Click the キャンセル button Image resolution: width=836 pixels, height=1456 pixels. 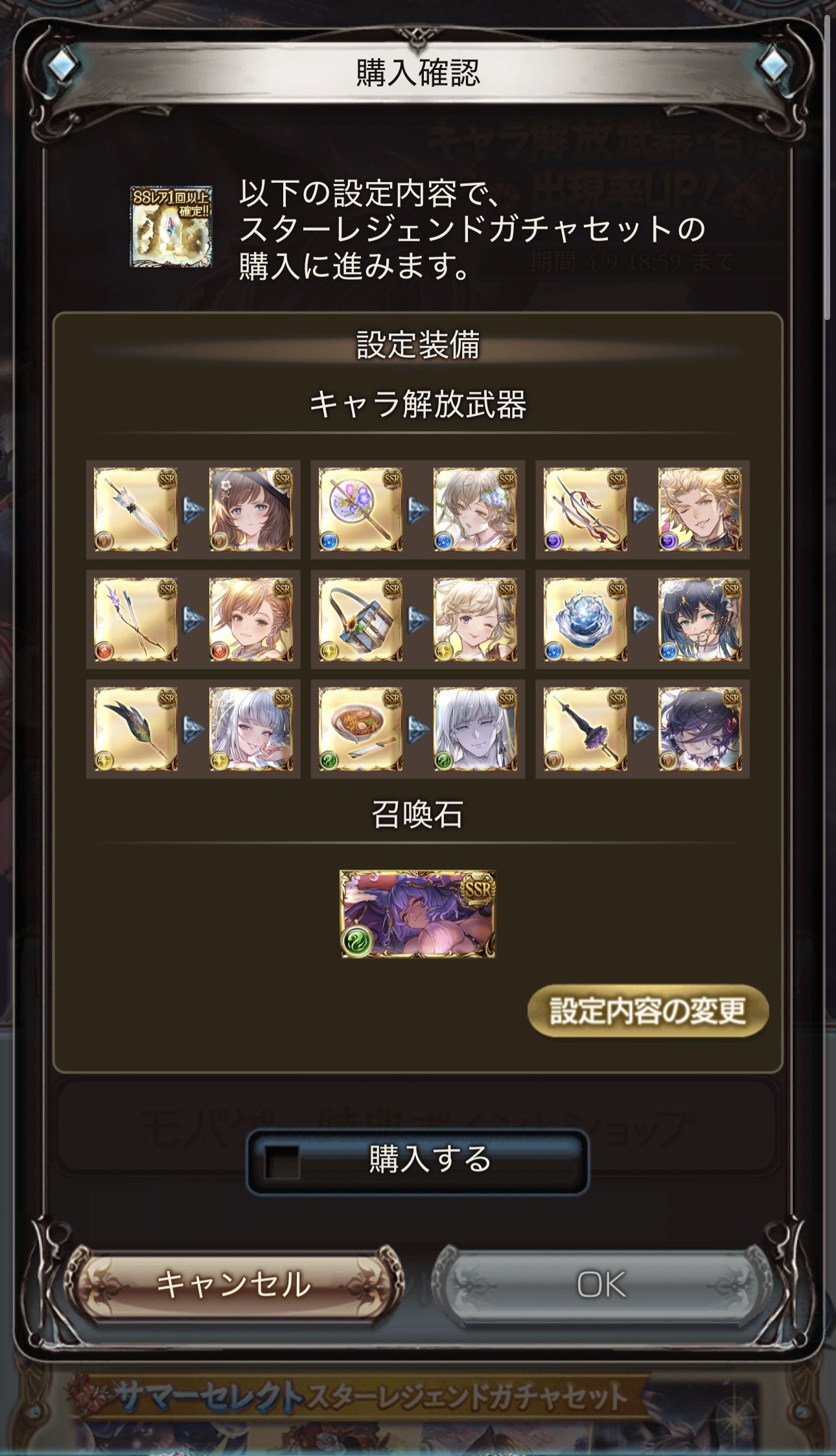(x=233, y=1284)
